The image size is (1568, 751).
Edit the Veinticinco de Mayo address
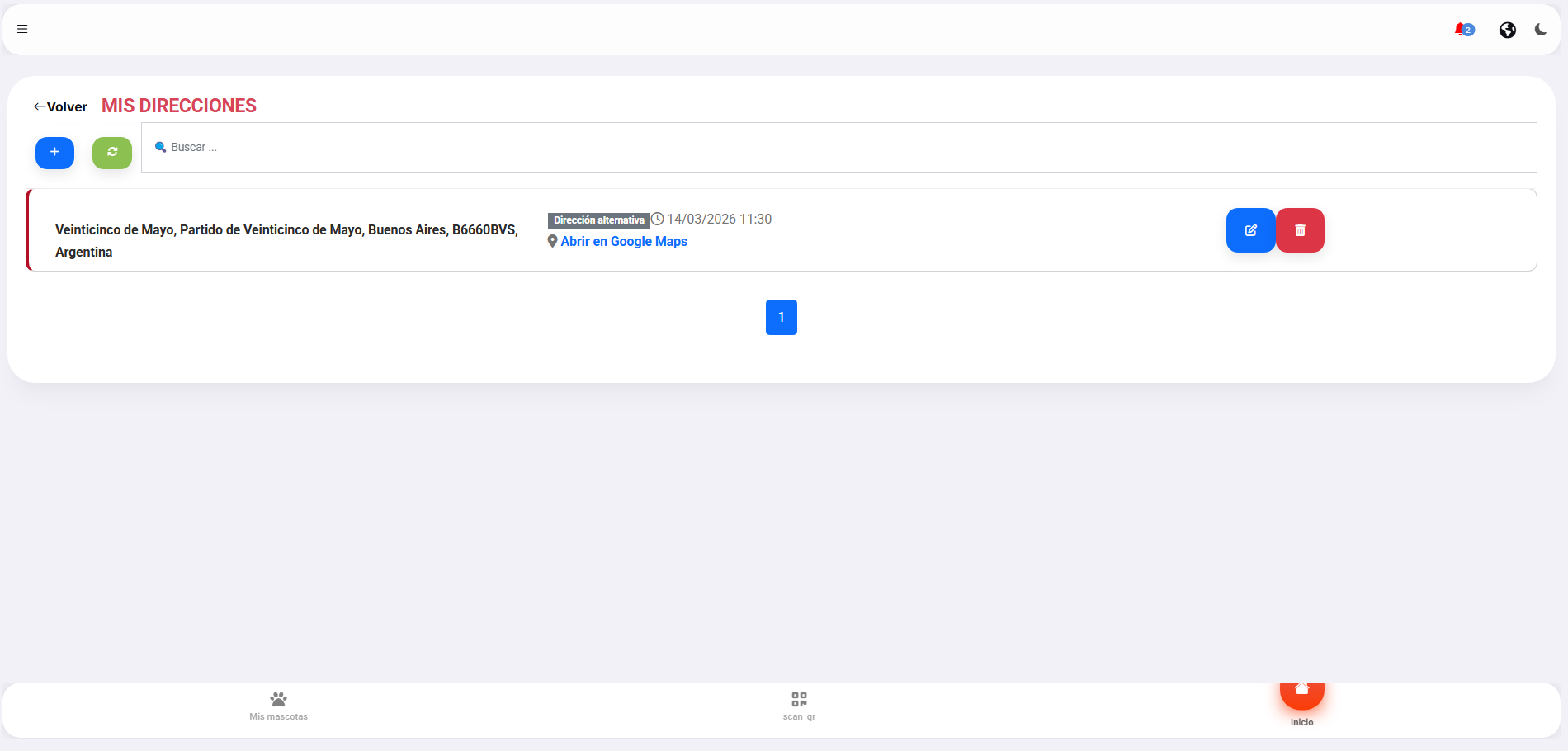(x=1250, y=230)
